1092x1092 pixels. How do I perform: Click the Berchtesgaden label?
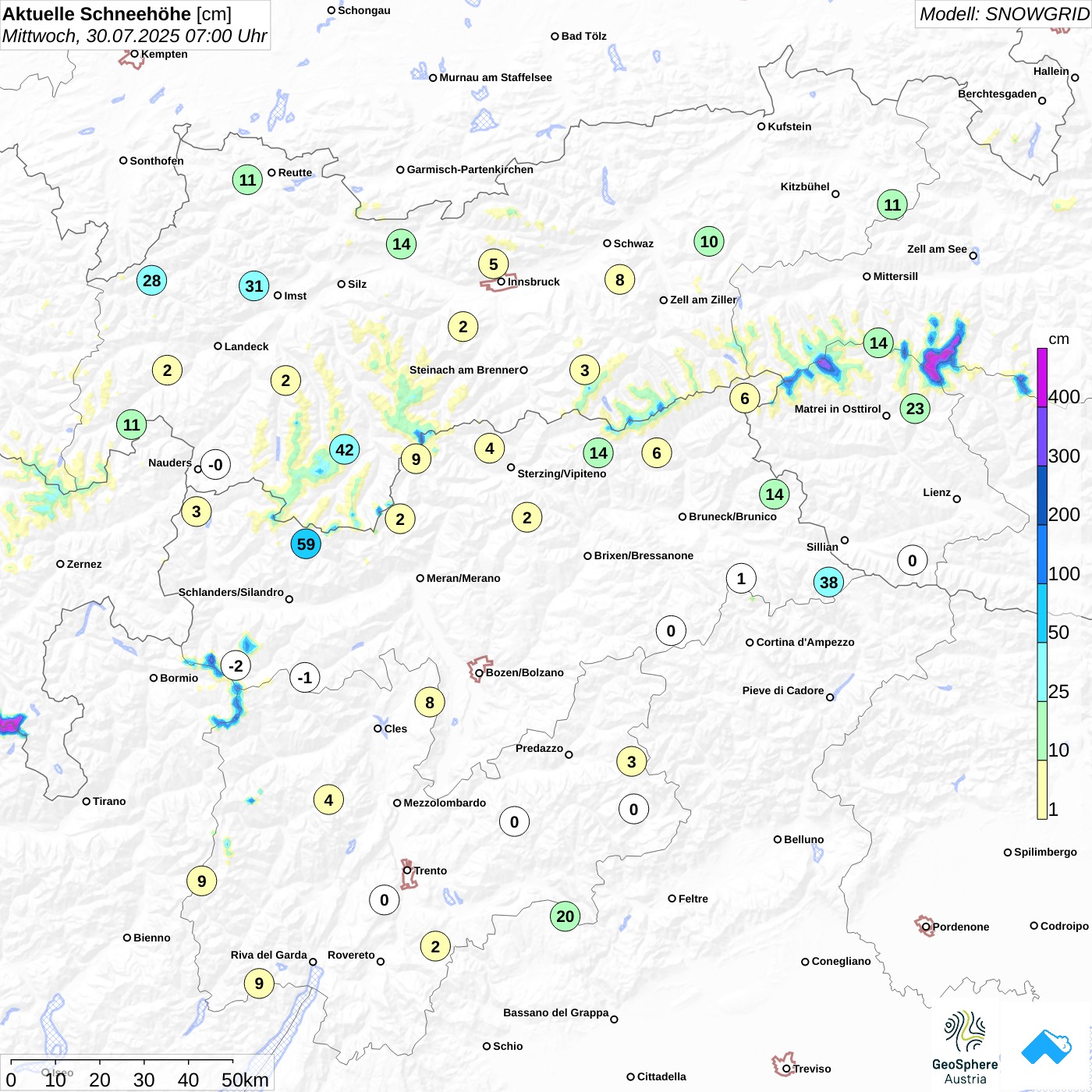tap(997, 94)
